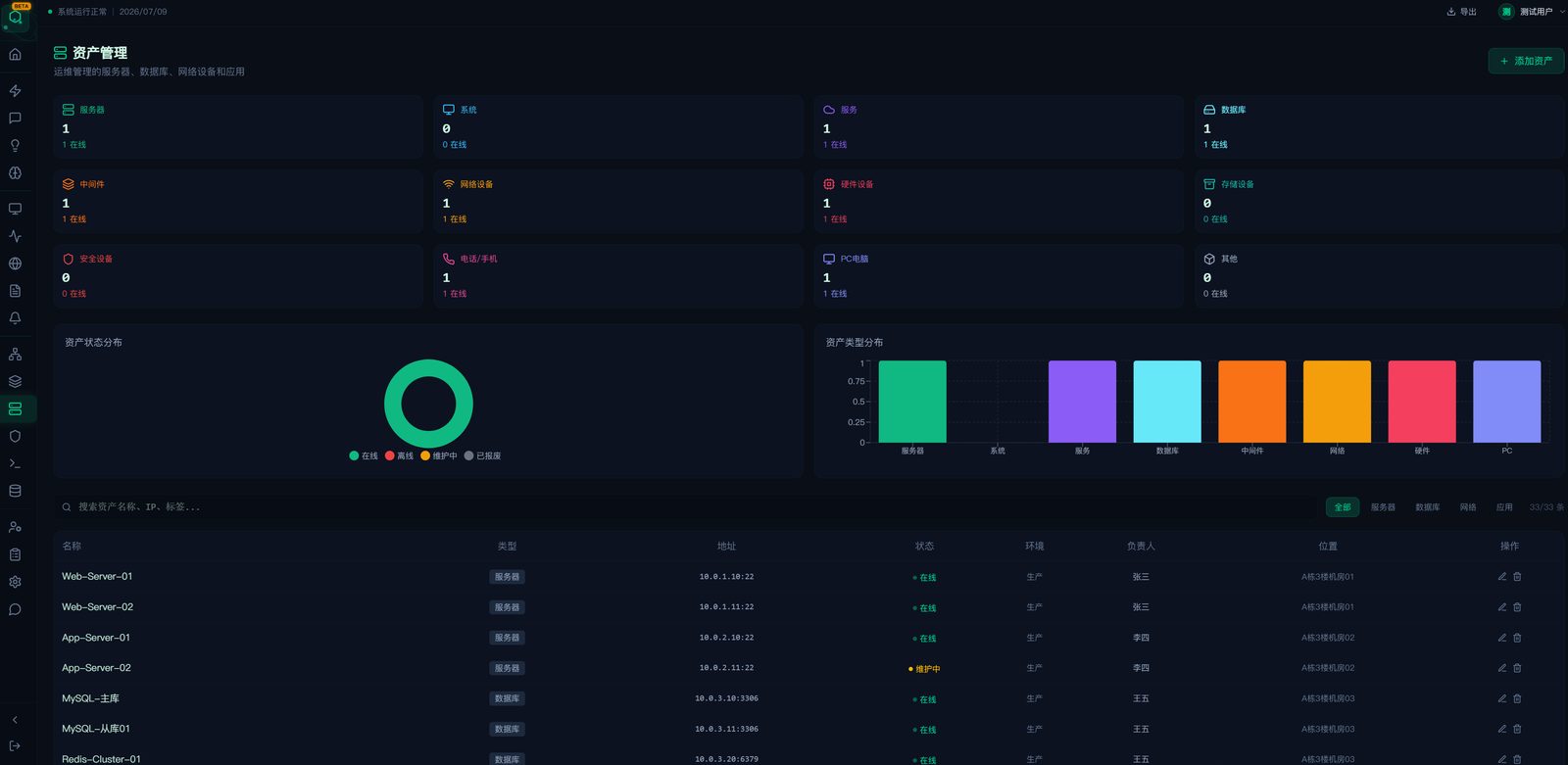Screen dimensions: 1568x765
Task: Toggle the 已报废 legend entry
Action: coord(483,455)
